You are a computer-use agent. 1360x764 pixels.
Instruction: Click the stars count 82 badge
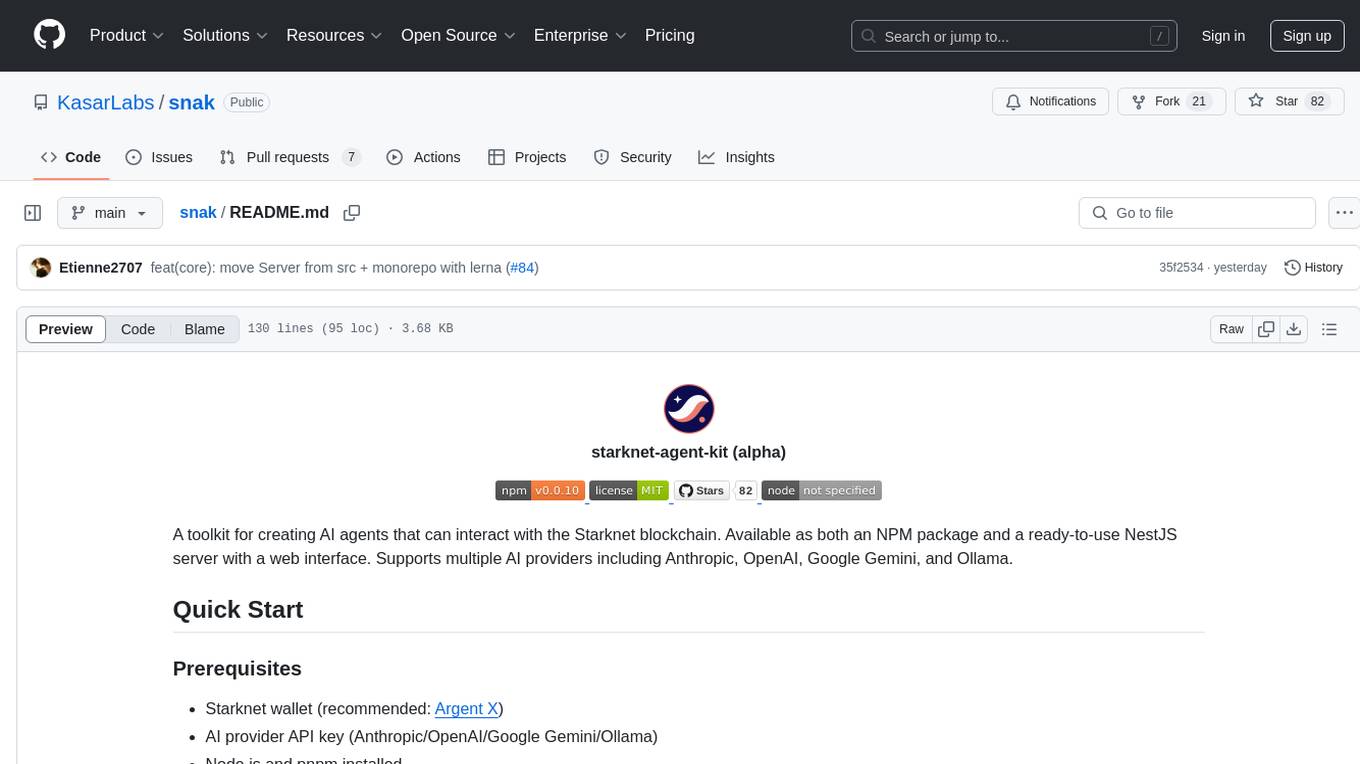[746, 490]
